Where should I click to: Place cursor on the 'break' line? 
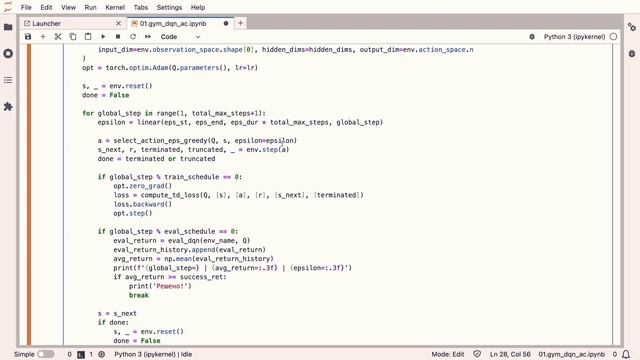[x=139, y=295]
